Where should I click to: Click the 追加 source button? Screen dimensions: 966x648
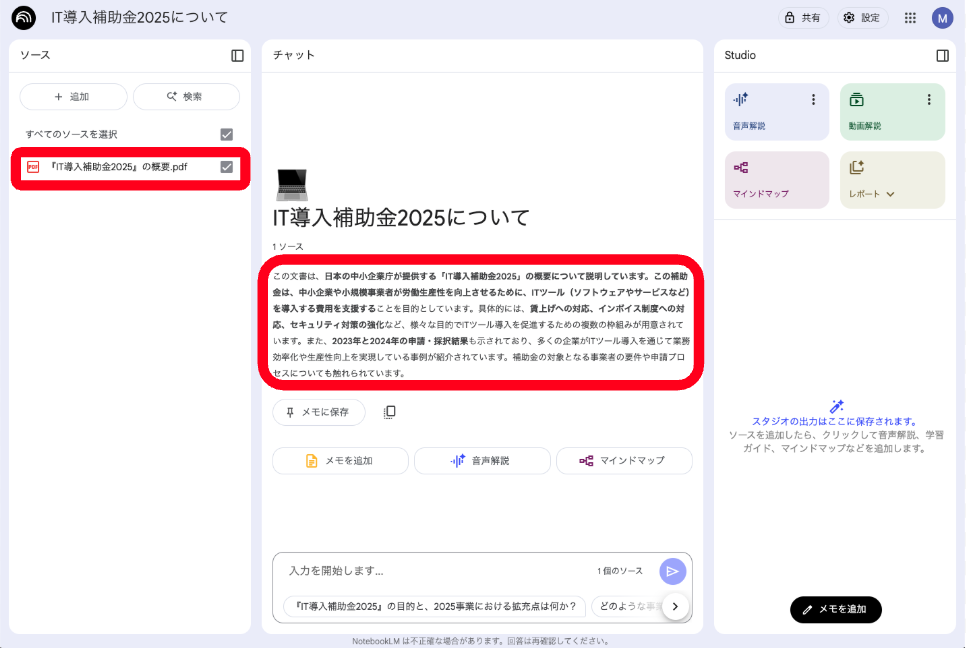click(x=73, y=97)
